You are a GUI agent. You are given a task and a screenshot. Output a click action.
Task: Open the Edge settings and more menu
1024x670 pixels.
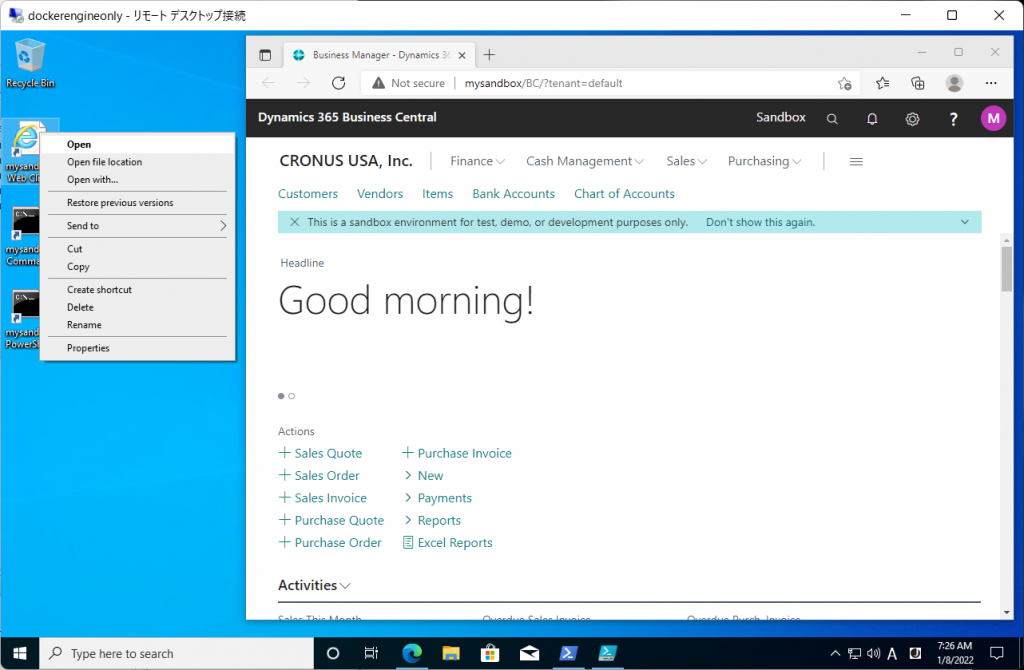point(991,83)
